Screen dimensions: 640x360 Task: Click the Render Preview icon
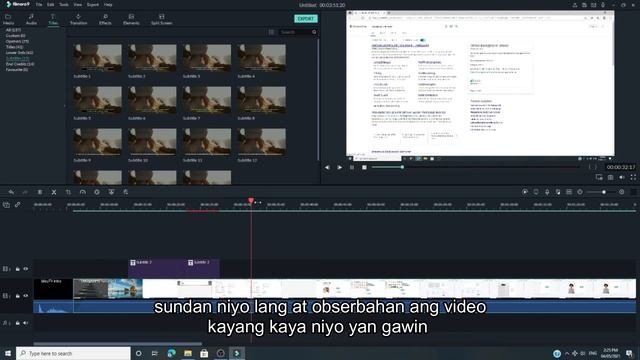pos(525,192)
